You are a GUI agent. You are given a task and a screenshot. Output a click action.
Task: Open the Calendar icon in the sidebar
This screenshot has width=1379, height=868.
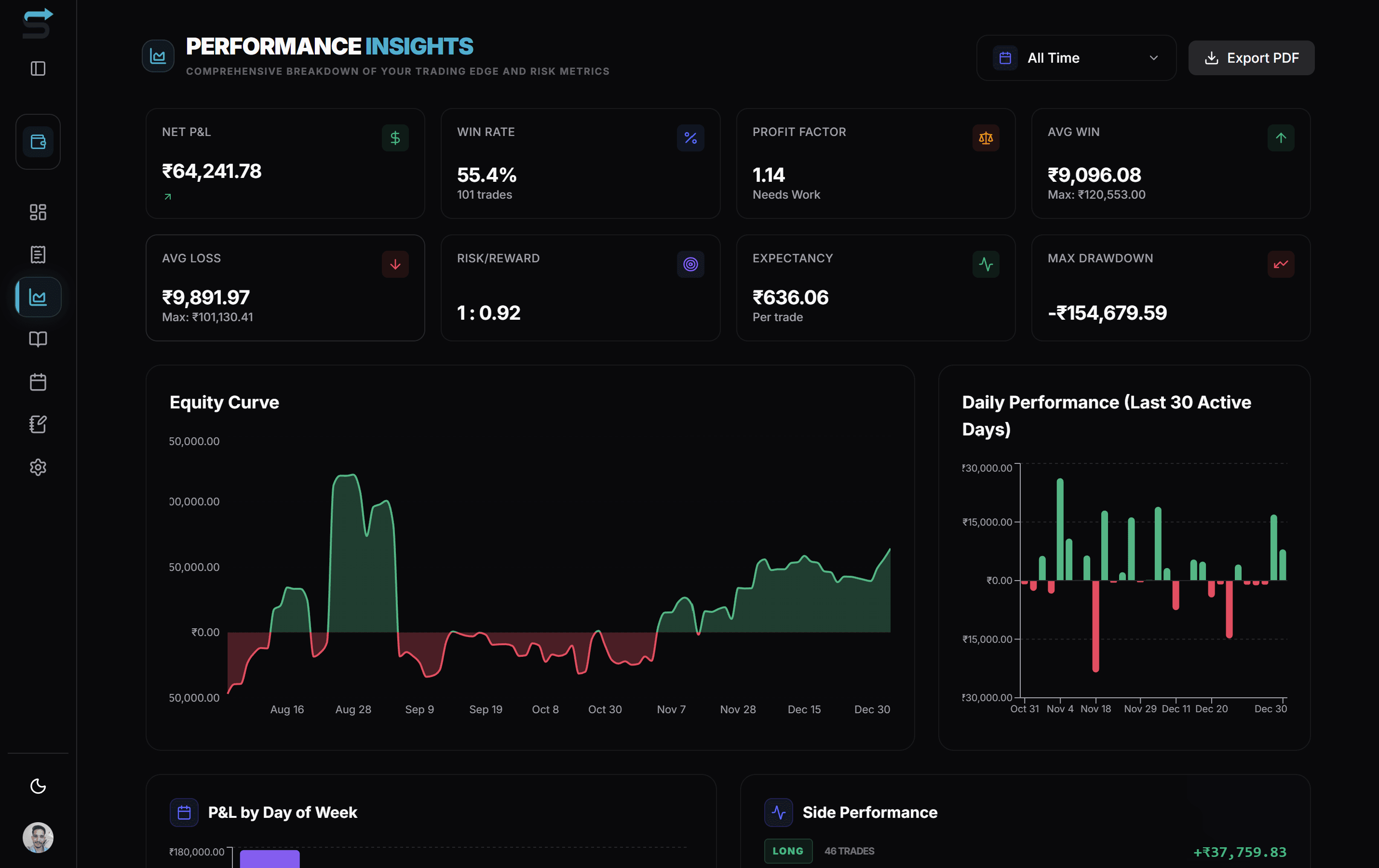click(38, 382)
